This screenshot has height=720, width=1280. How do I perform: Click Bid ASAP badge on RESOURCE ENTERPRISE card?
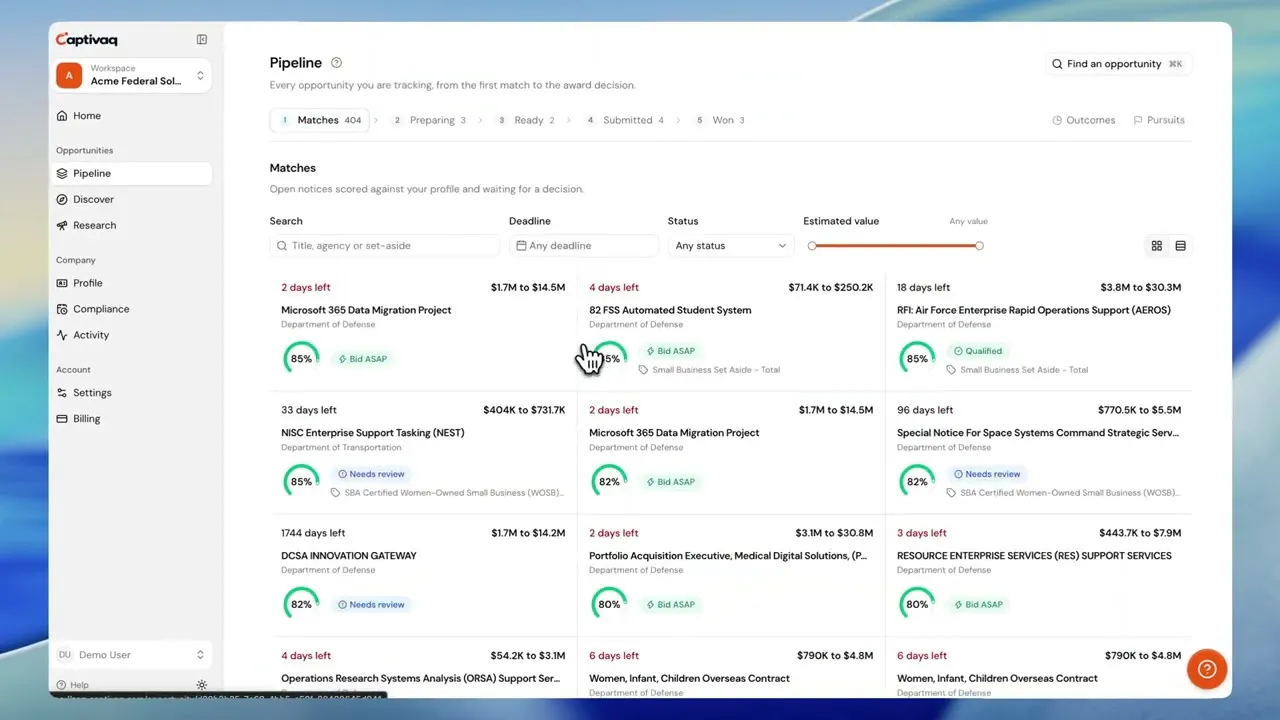978,605
